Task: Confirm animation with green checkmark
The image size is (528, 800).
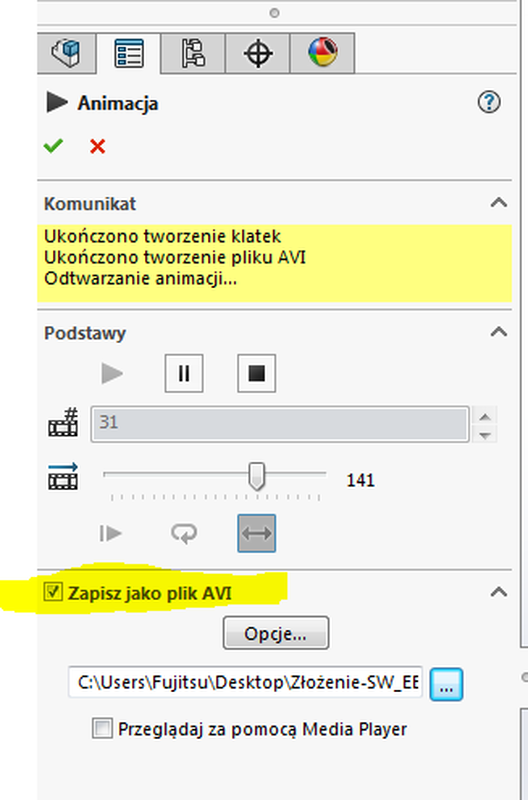Action: [x=53, y=146]
